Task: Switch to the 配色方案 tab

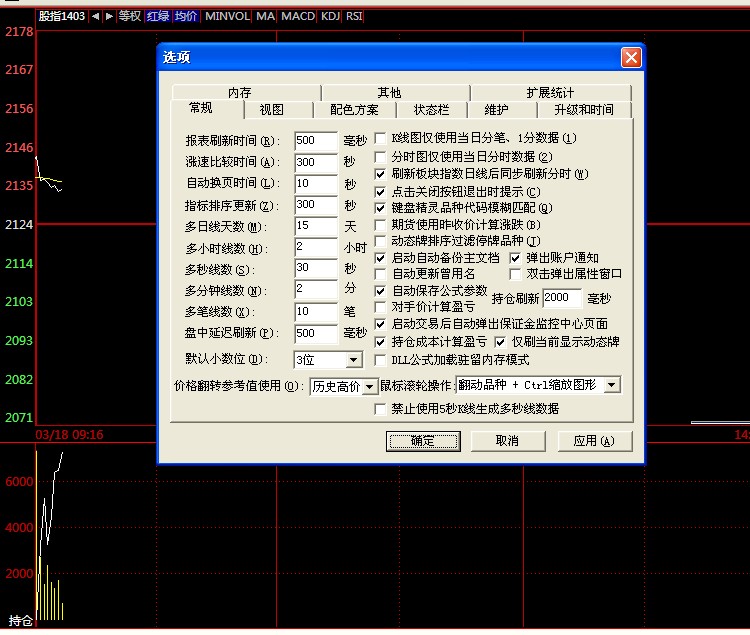Action: 354,110
